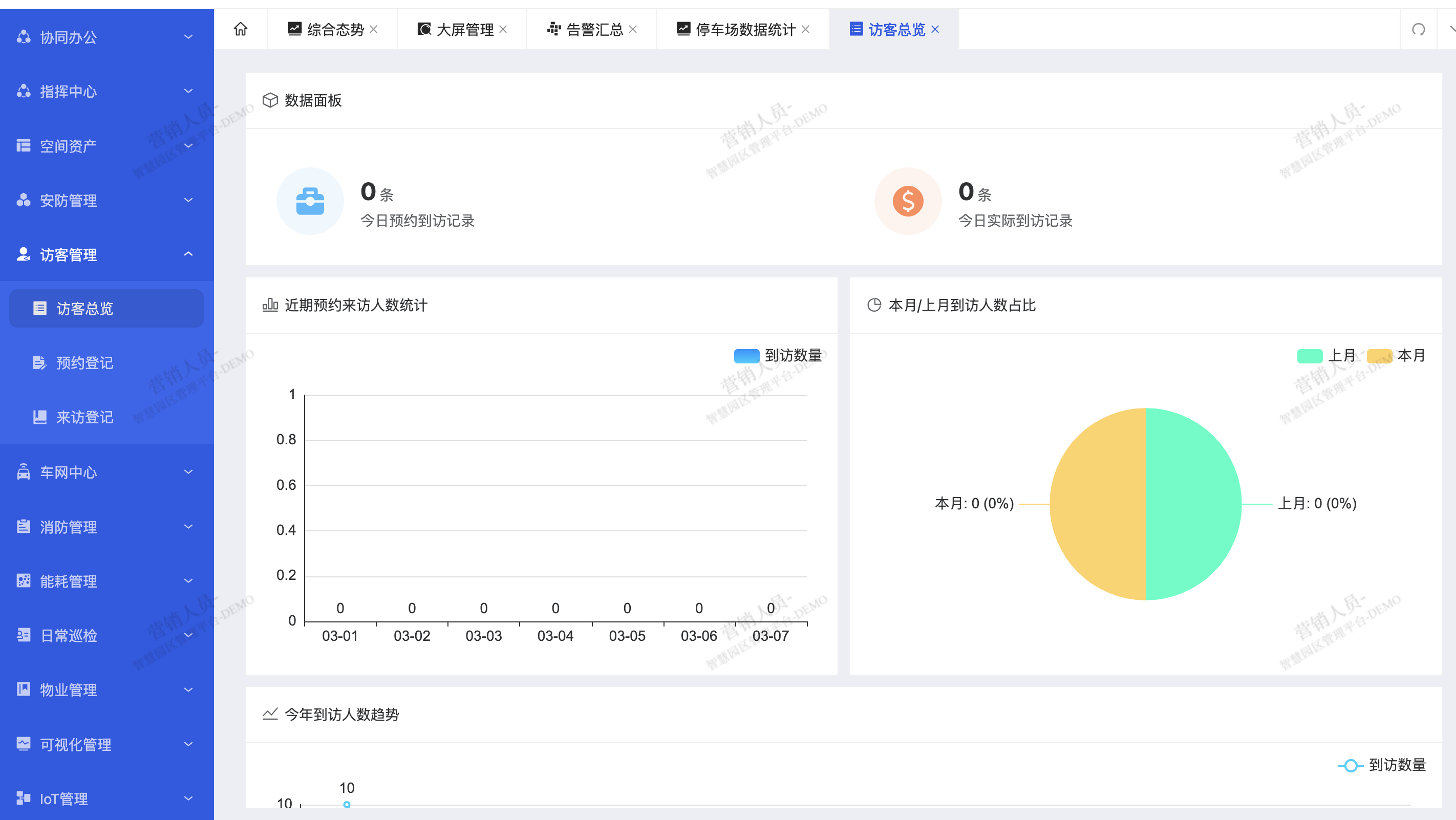Click the 预约登记 submenu icon

[39, 363]
